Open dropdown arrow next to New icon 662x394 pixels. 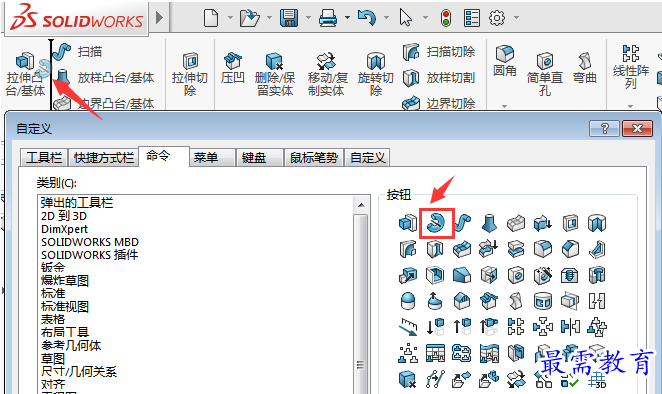coord(231,18)
